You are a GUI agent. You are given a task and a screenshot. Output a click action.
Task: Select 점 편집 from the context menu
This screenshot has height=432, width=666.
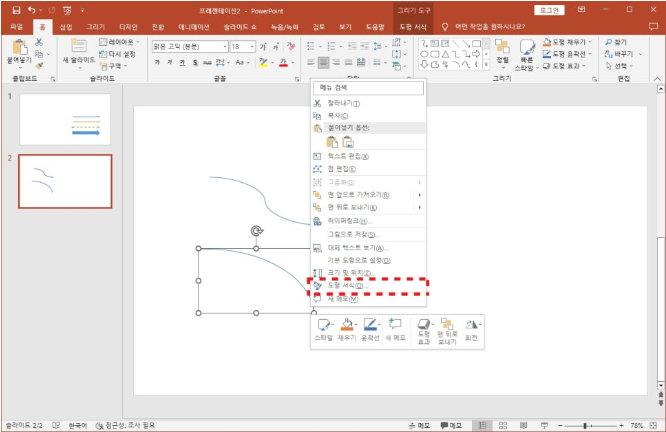341,169
